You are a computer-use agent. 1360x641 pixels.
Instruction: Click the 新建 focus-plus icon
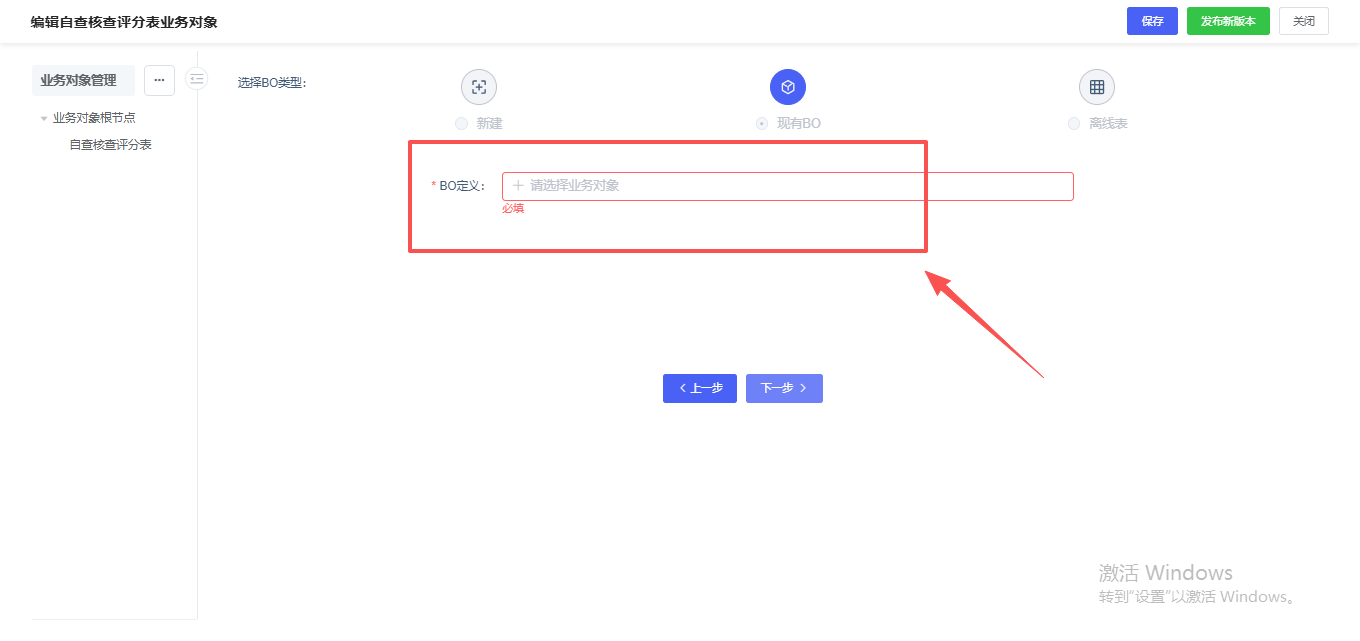pos(479,87)
